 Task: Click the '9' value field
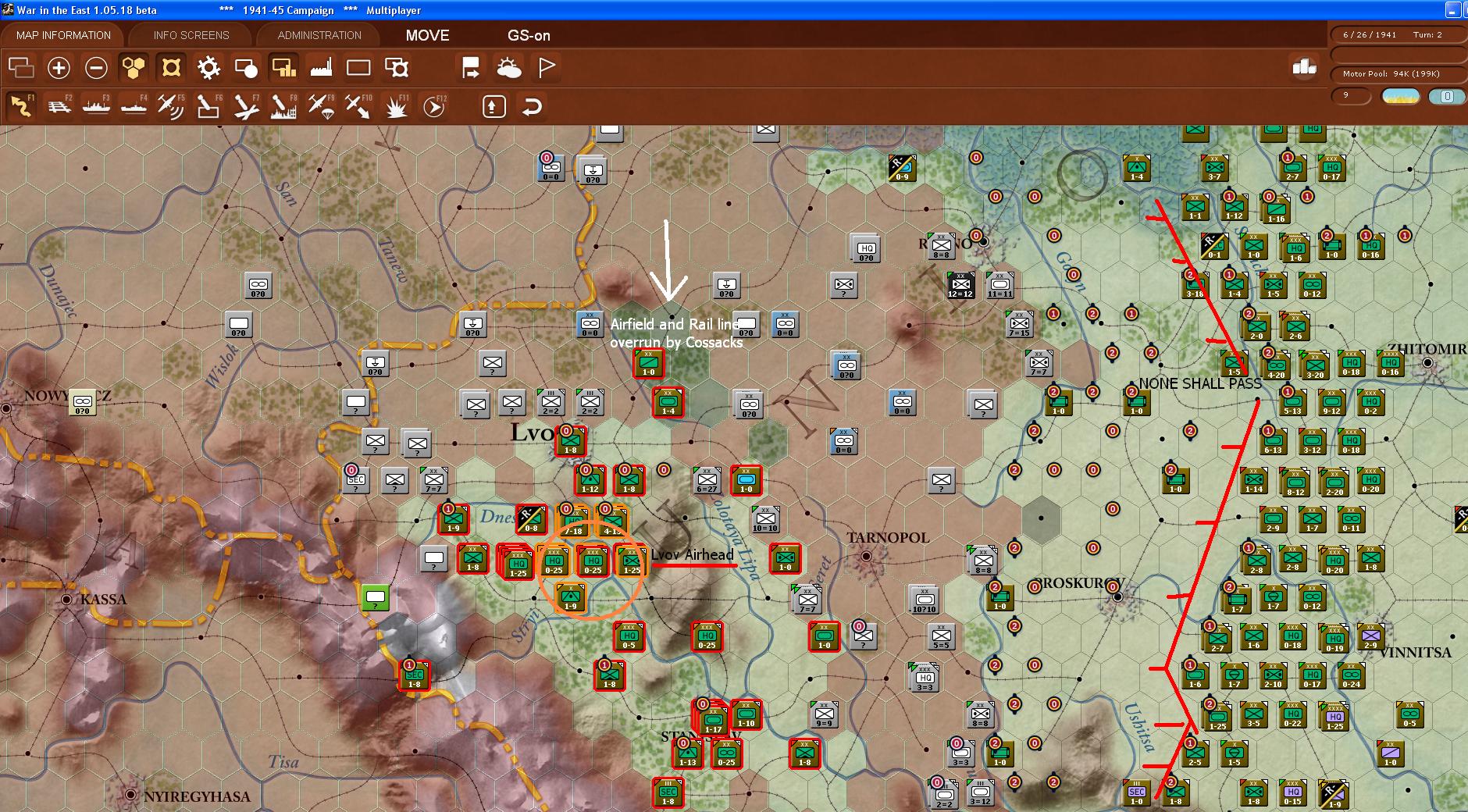tap(1351, 96)
